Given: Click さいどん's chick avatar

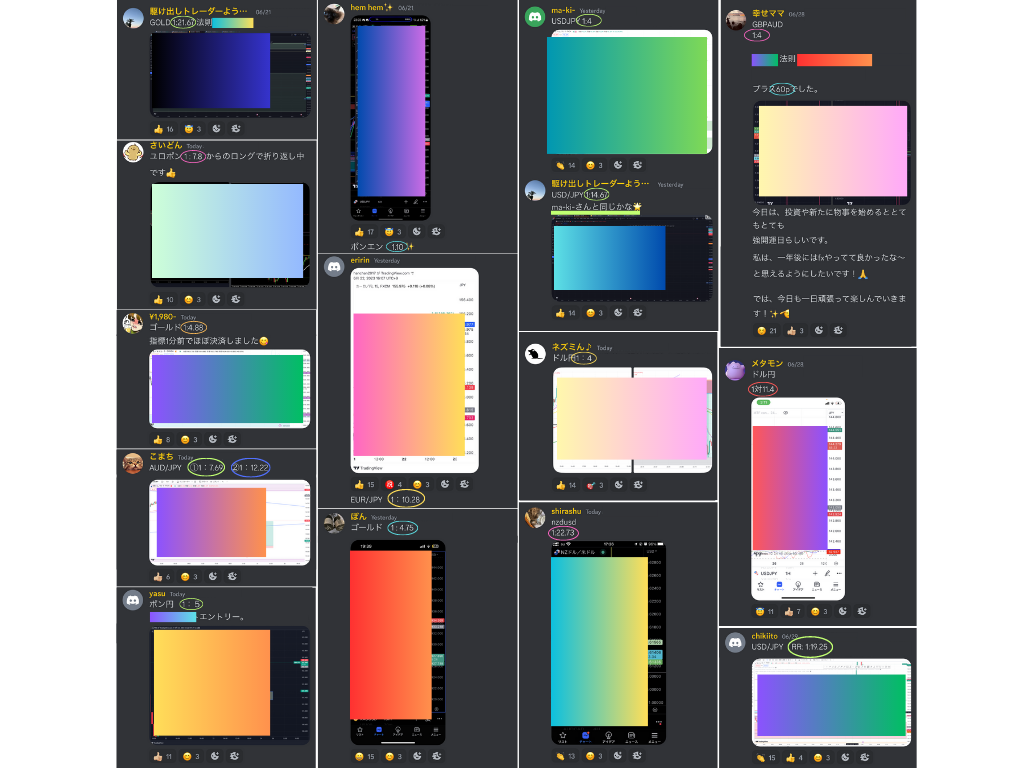Looking at the screenshot, I should [133, 152].
